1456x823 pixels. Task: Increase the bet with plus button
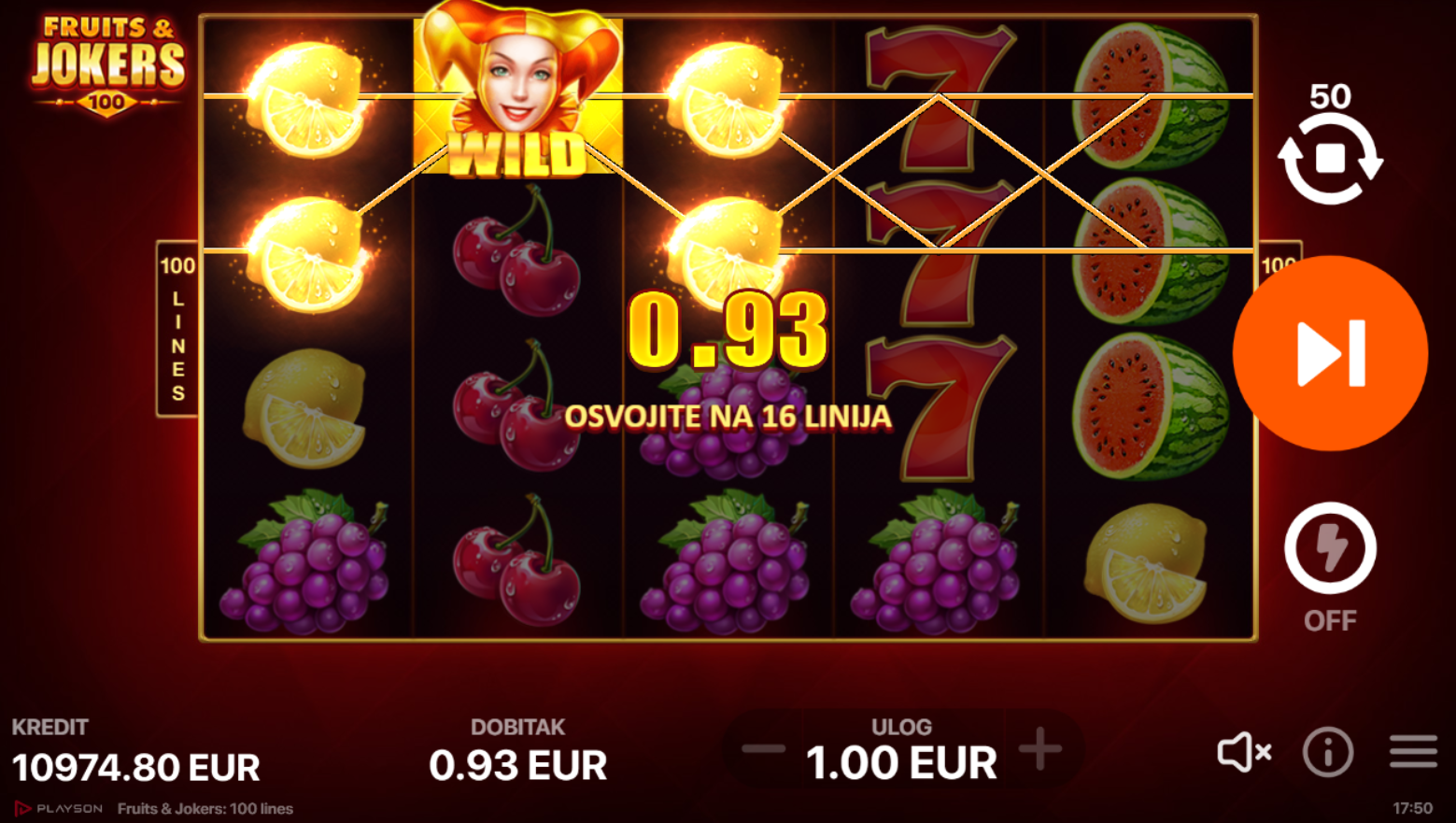click(1040, 749)
